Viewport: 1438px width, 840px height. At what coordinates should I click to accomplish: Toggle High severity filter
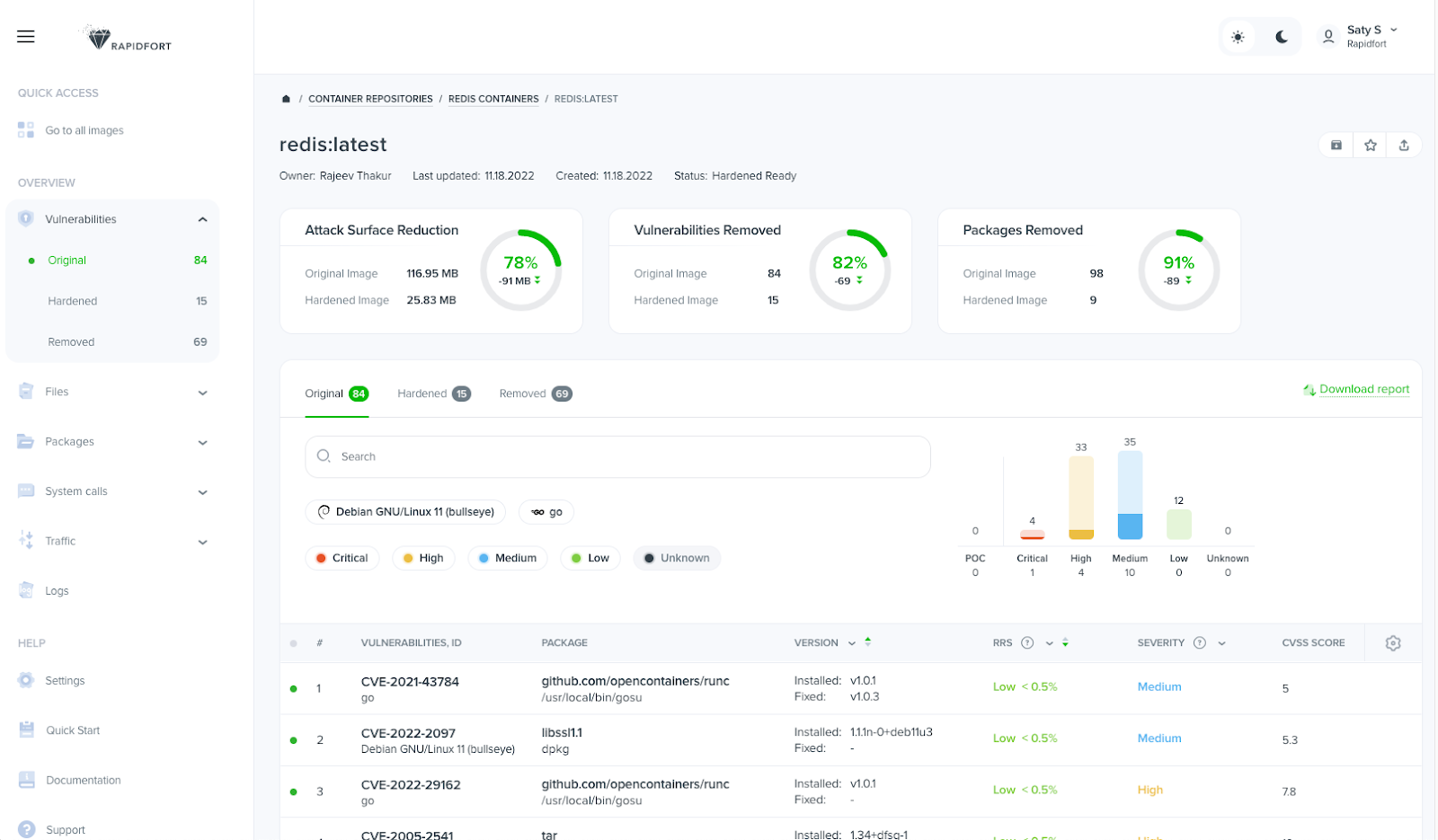point(423,558)
